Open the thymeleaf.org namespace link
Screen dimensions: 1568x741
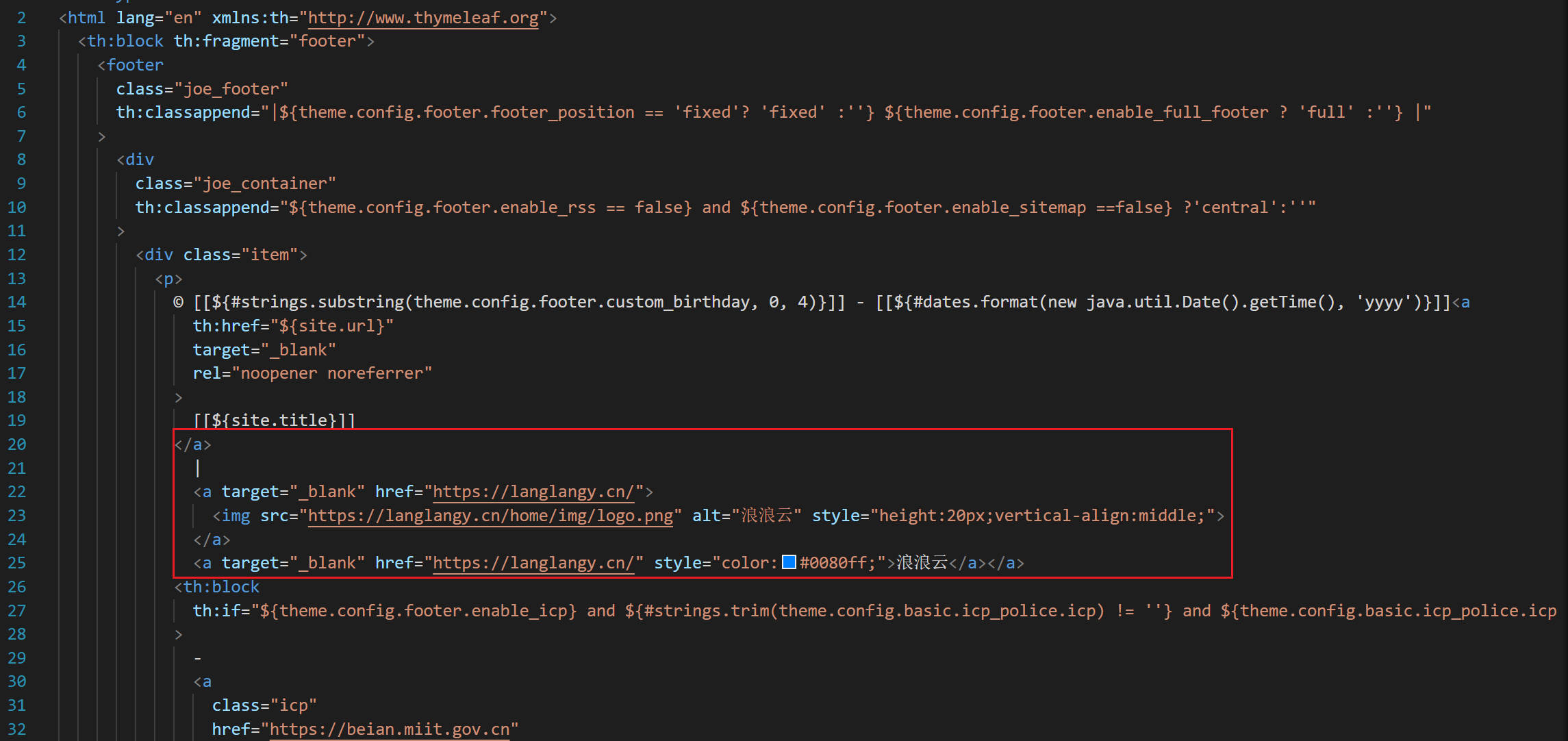(x=423, y=18)
